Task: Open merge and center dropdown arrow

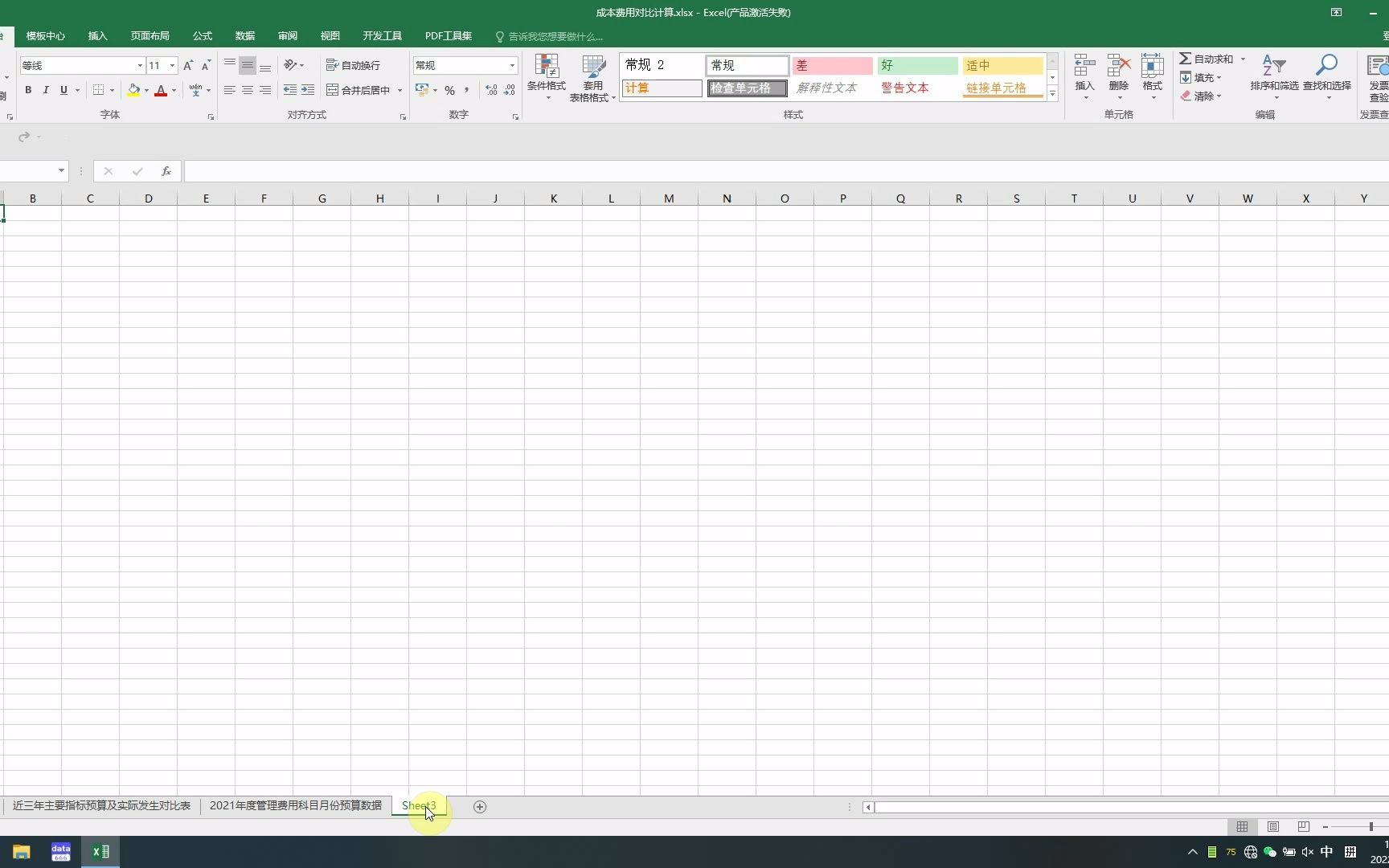Action: (399, 90)
